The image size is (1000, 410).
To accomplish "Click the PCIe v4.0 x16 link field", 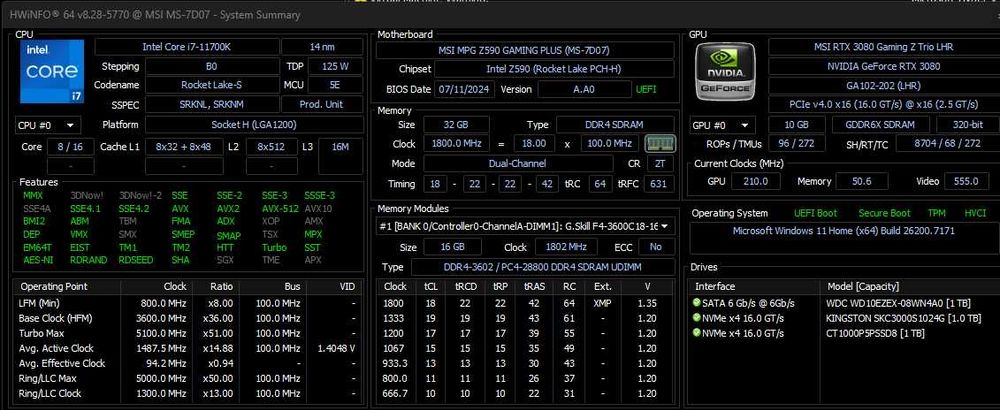I will point(883,105).
